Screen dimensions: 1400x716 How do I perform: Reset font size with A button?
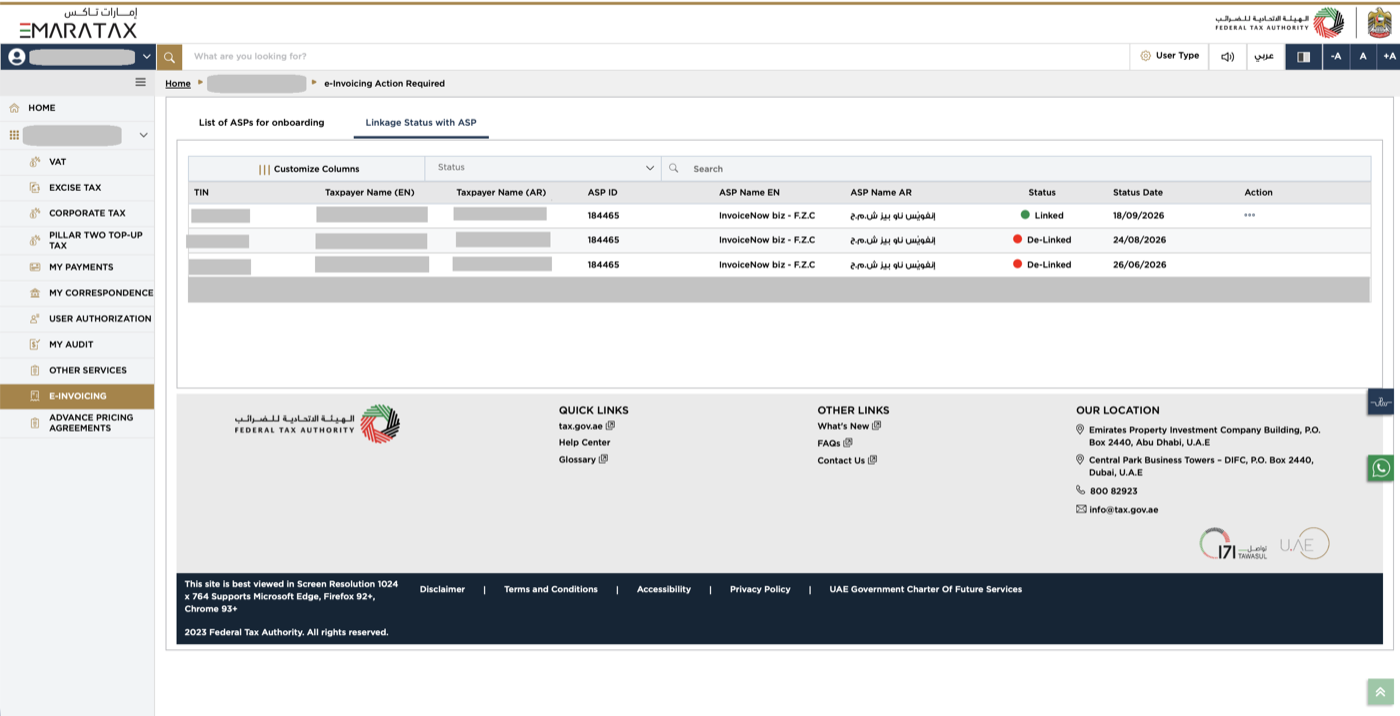click(x=1363, y=57)
